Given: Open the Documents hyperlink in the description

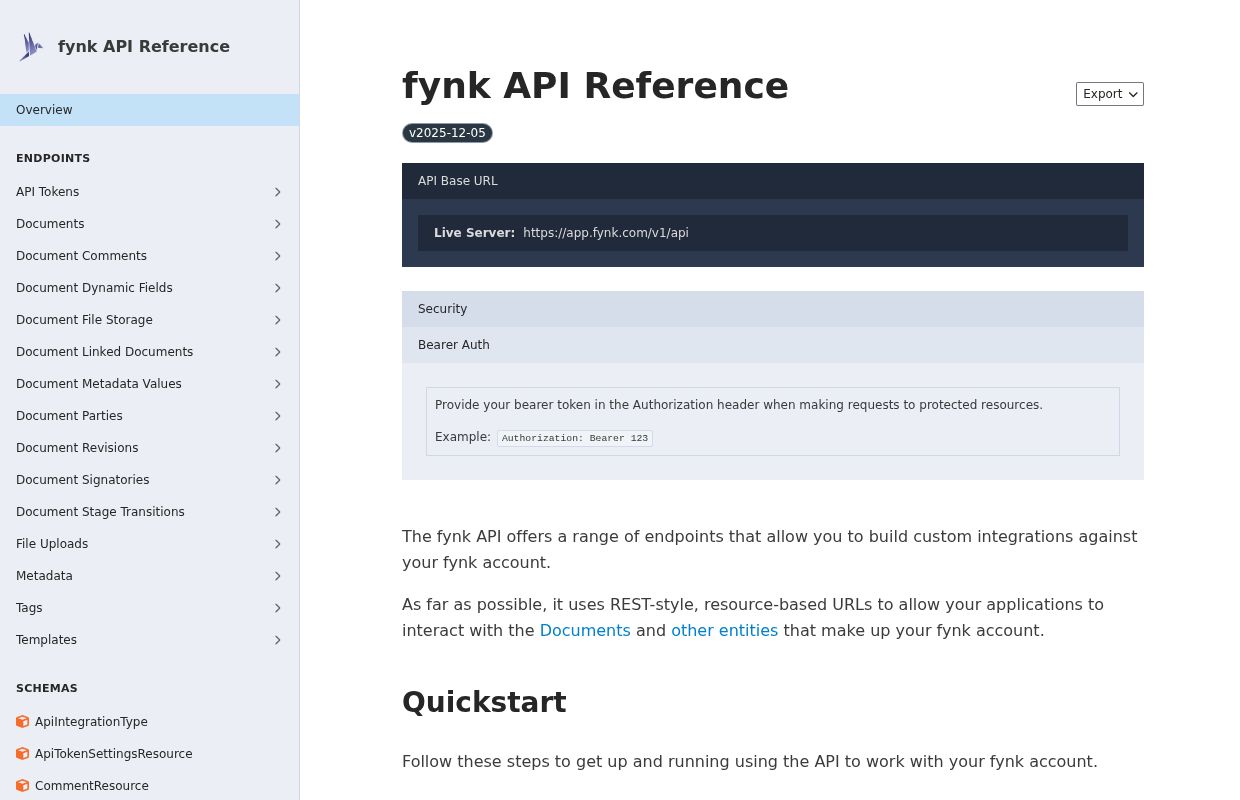Looking at the screenshot, I should point(585,630).
